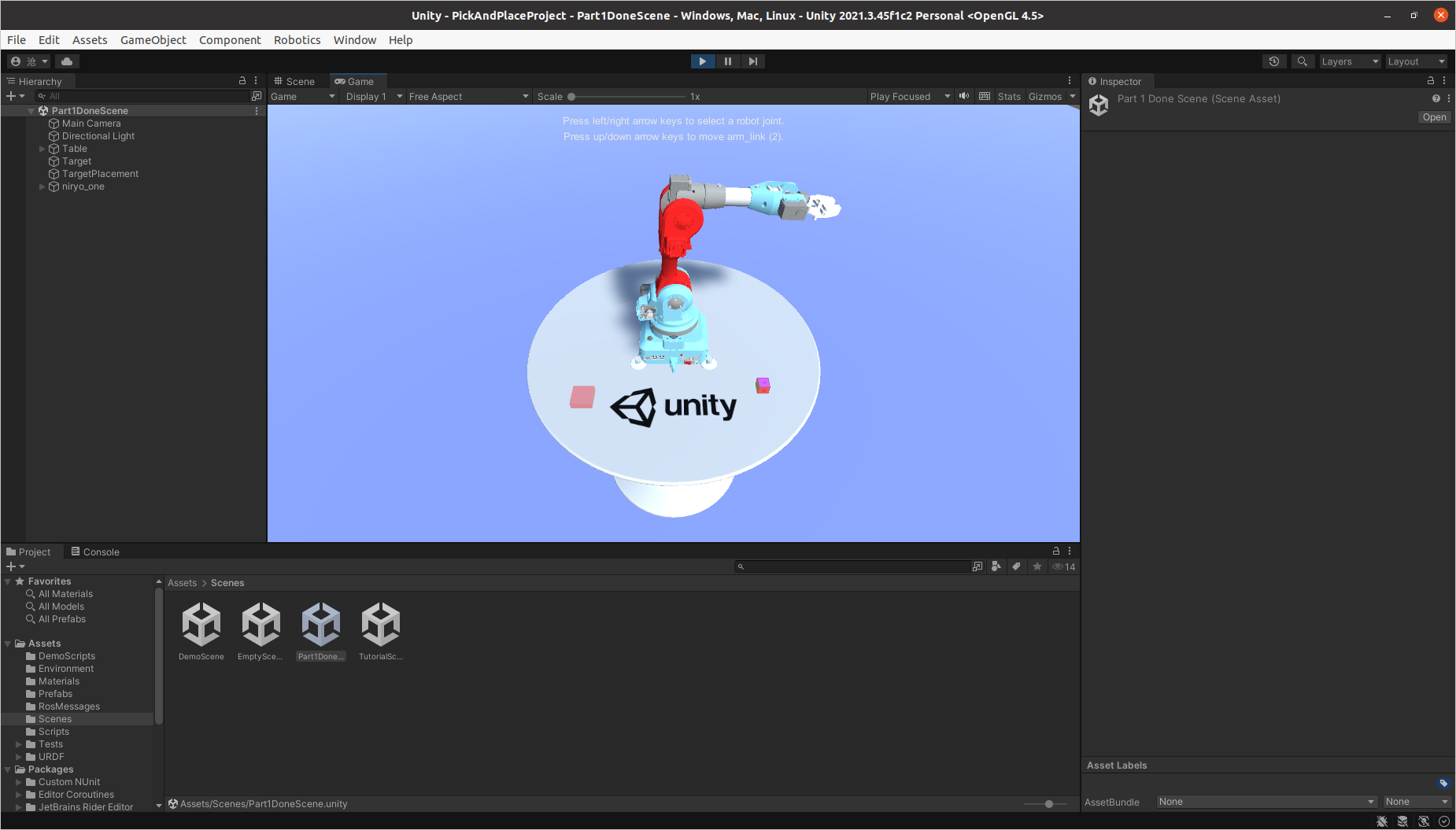The width and height of the screenshot is (1456, 830).
Task: Click the Debug mode bug status icon
Action: pyautogui.click(x=1382, y=821)
